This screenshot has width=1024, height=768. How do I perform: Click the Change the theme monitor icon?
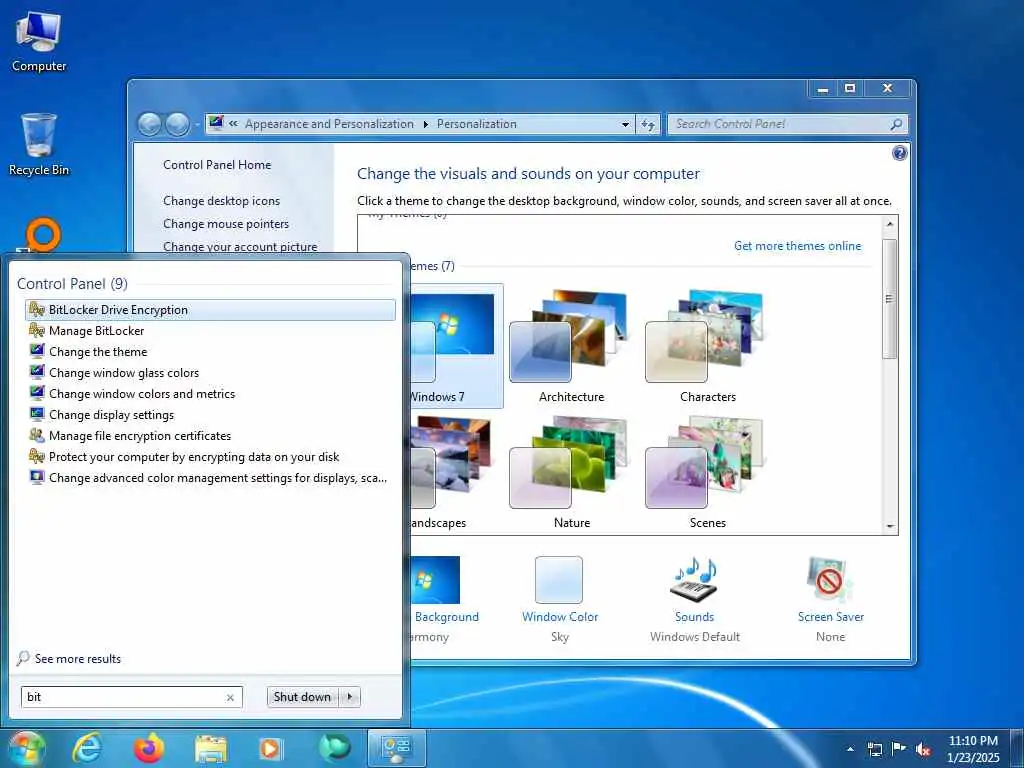[x=37, y=351]
